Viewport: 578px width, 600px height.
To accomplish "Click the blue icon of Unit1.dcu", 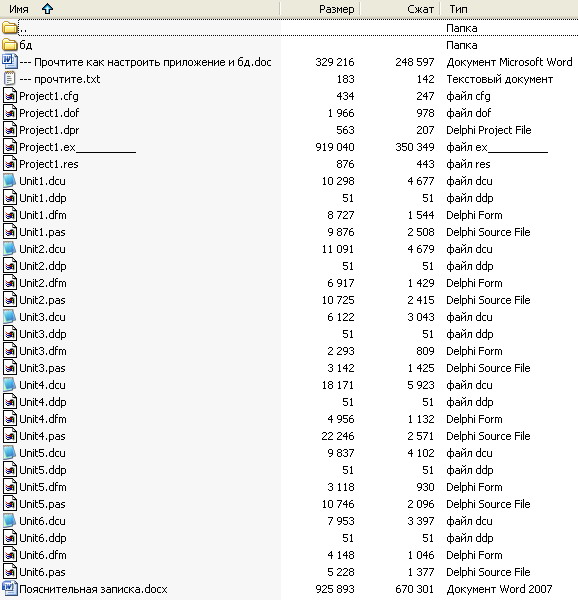I will pyautogui.click(x=10, y=181).
